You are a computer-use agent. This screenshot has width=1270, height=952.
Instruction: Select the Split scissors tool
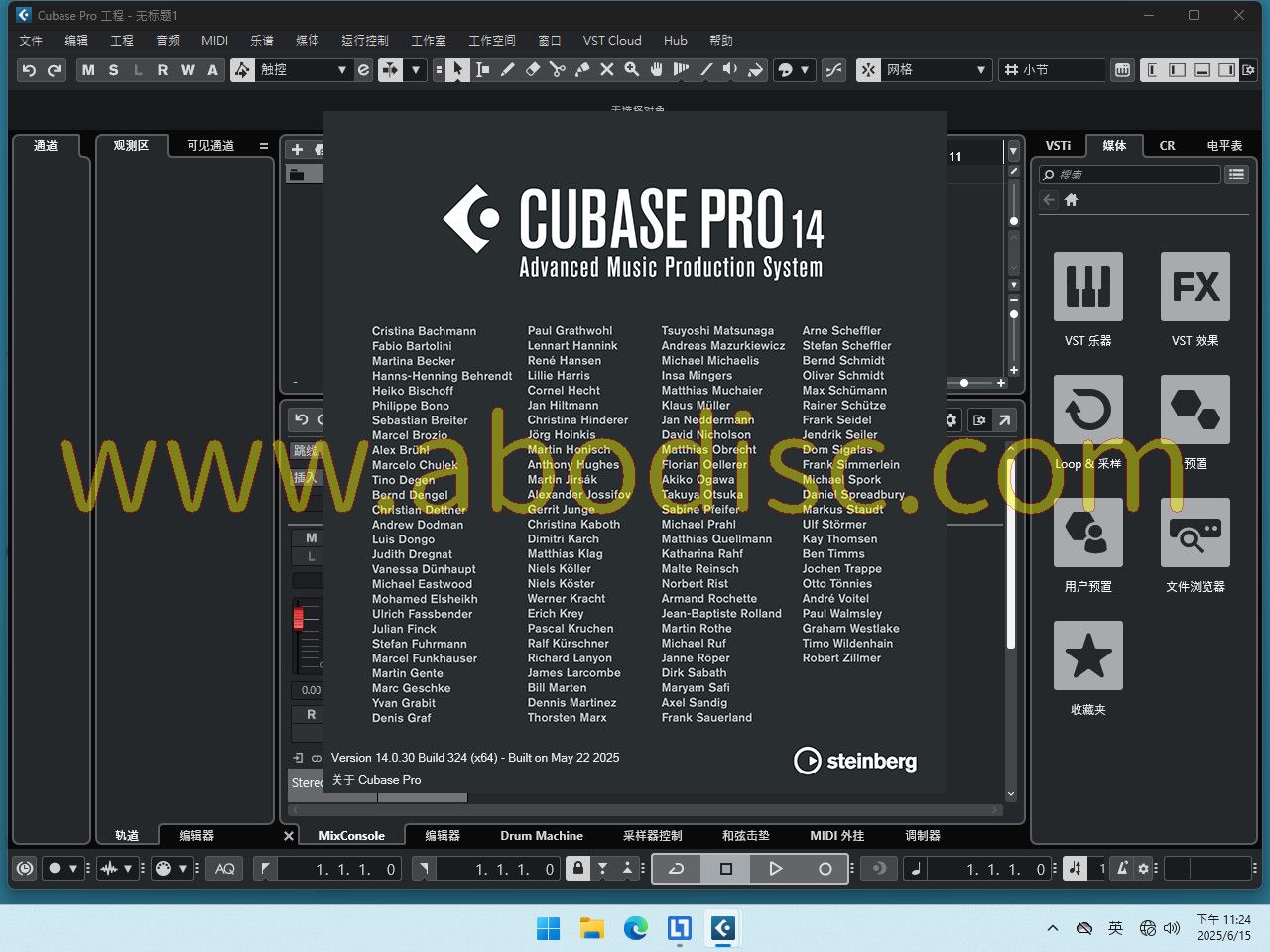point(557,70)
